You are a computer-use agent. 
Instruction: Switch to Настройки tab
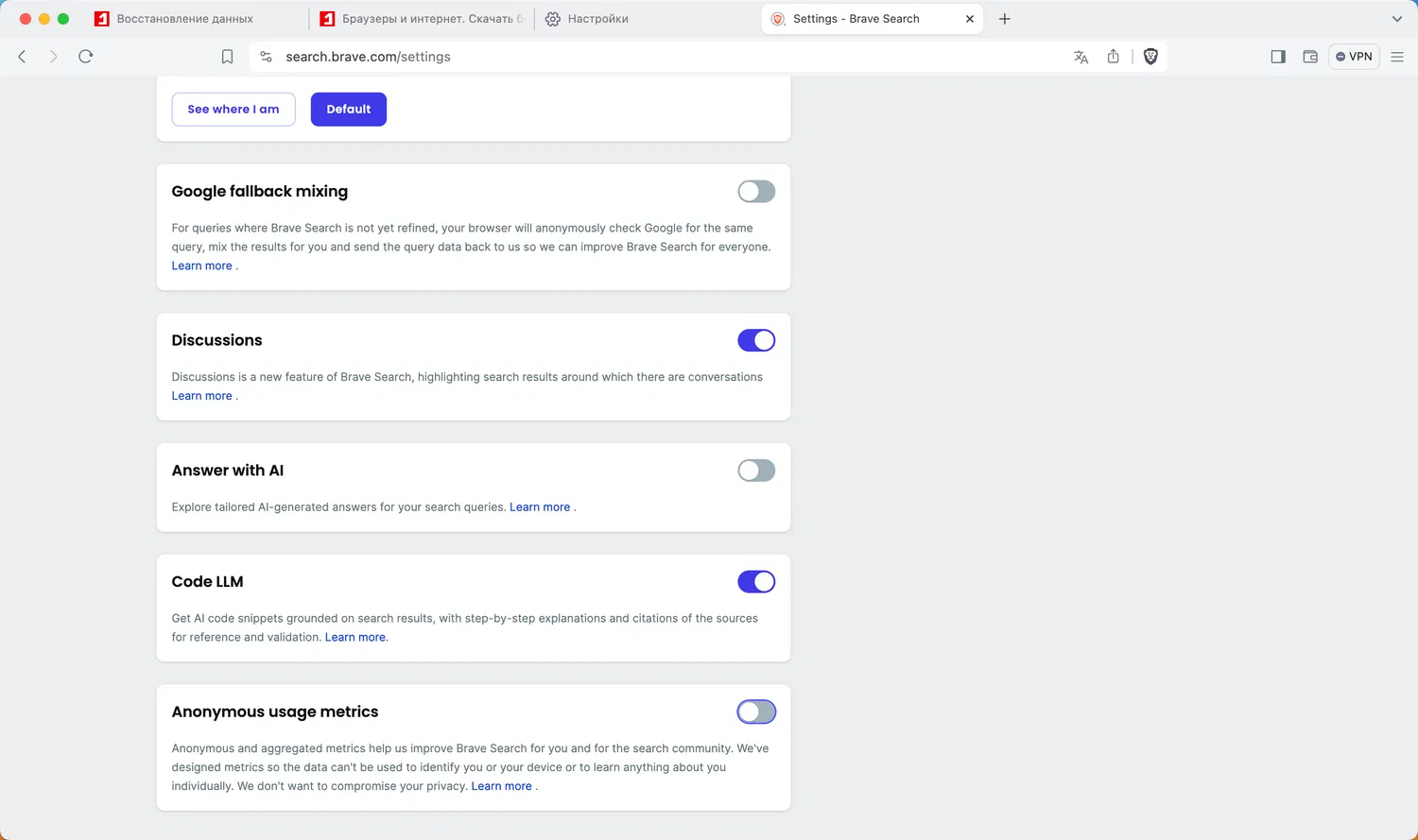[648, 19]
